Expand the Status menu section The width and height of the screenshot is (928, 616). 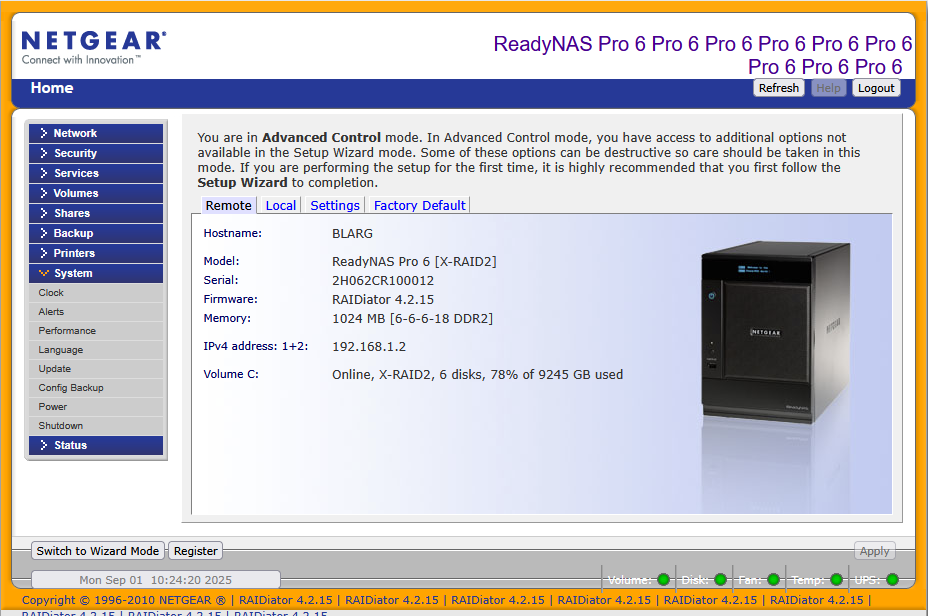96,445
